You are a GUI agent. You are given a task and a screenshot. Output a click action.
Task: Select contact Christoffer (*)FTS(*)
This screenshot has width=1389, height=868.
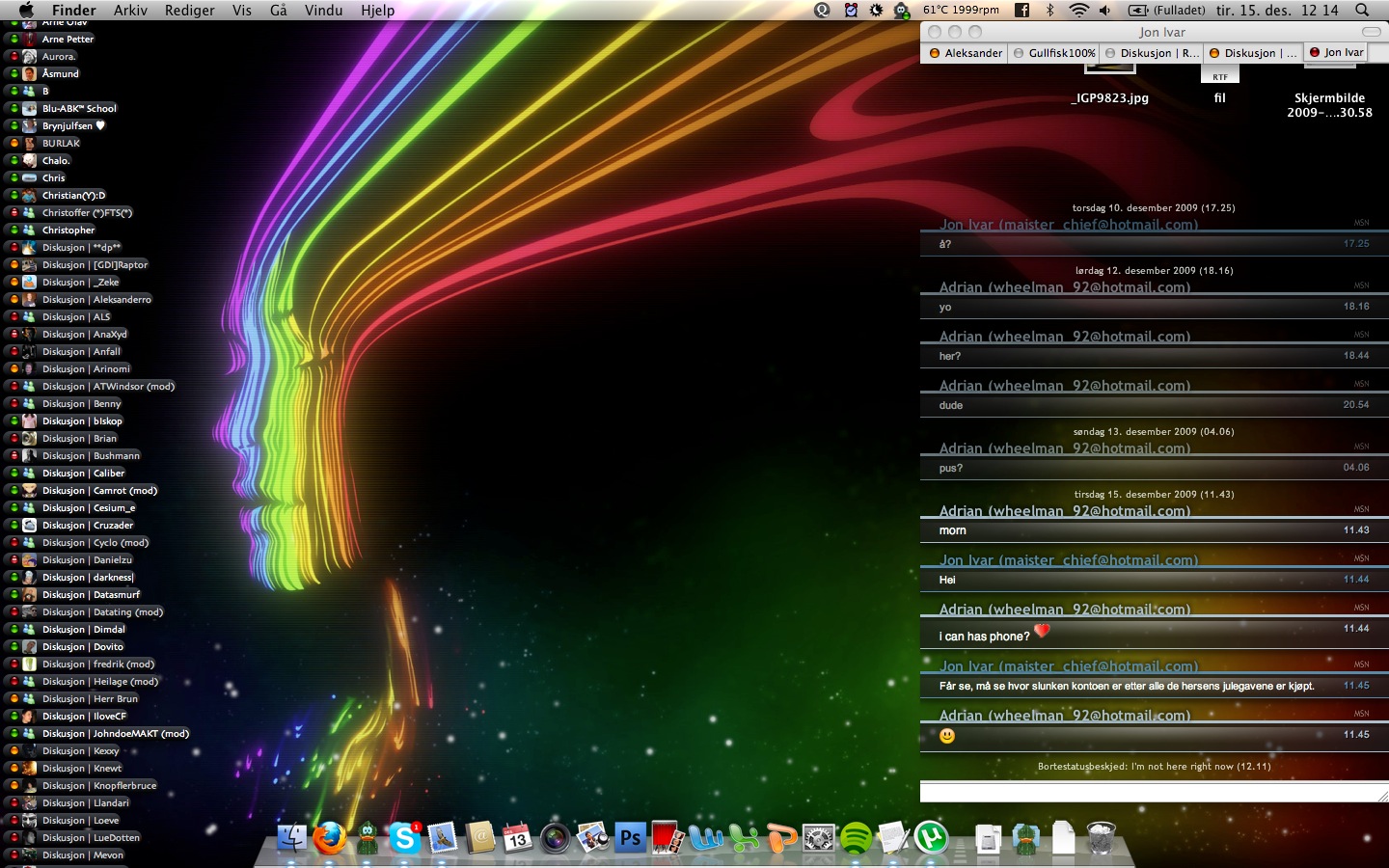click(87, 212)
